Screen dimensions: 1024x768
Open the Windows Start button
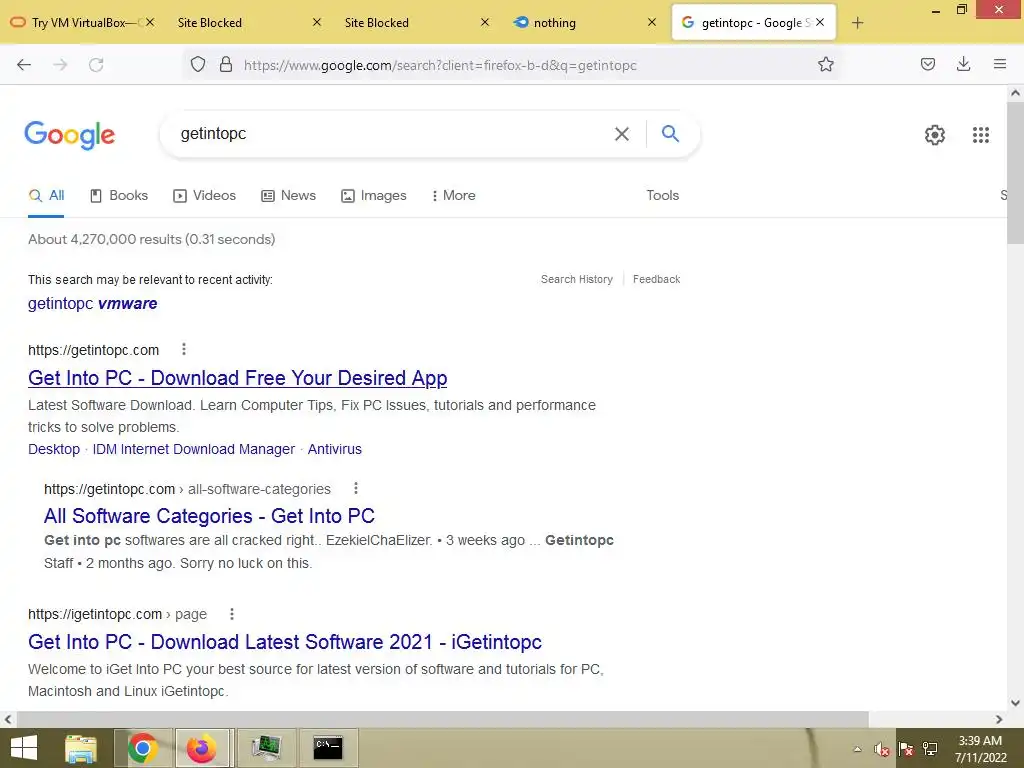pos(24,748)
